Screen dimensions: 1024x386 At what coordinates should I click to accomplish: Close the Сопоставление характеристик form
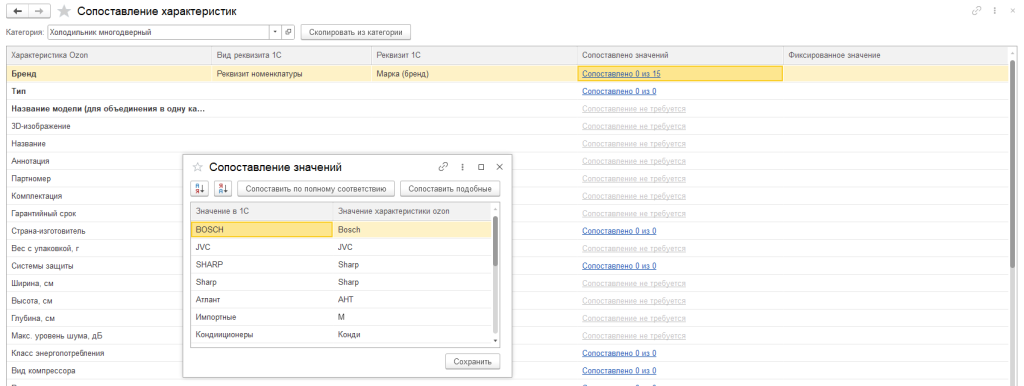(x=1012, y=11)
